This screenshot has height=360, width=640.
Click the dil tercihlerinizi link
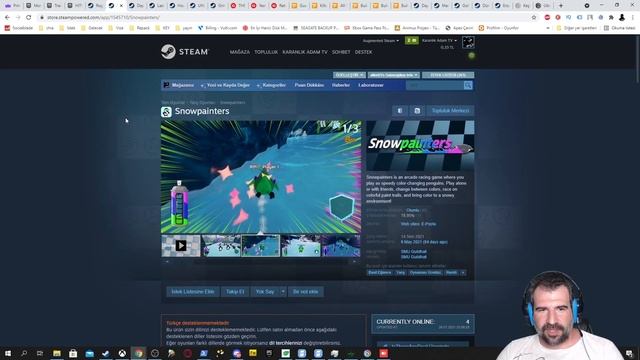286,343
